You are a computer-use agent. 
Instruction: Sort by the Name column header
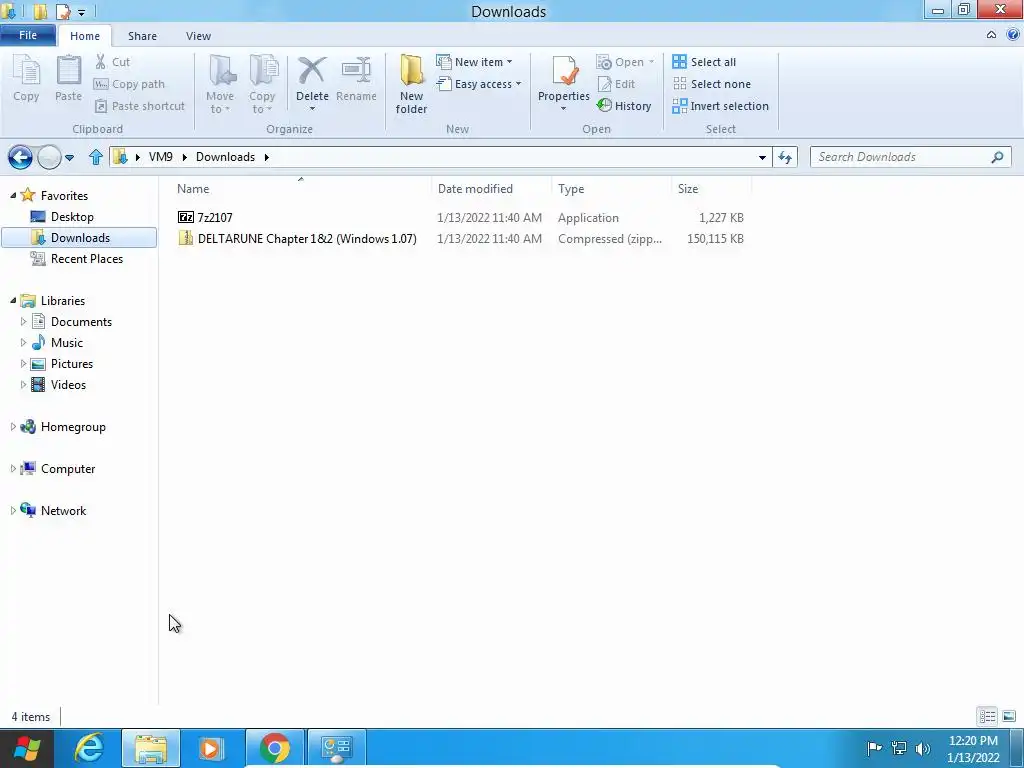193,189
